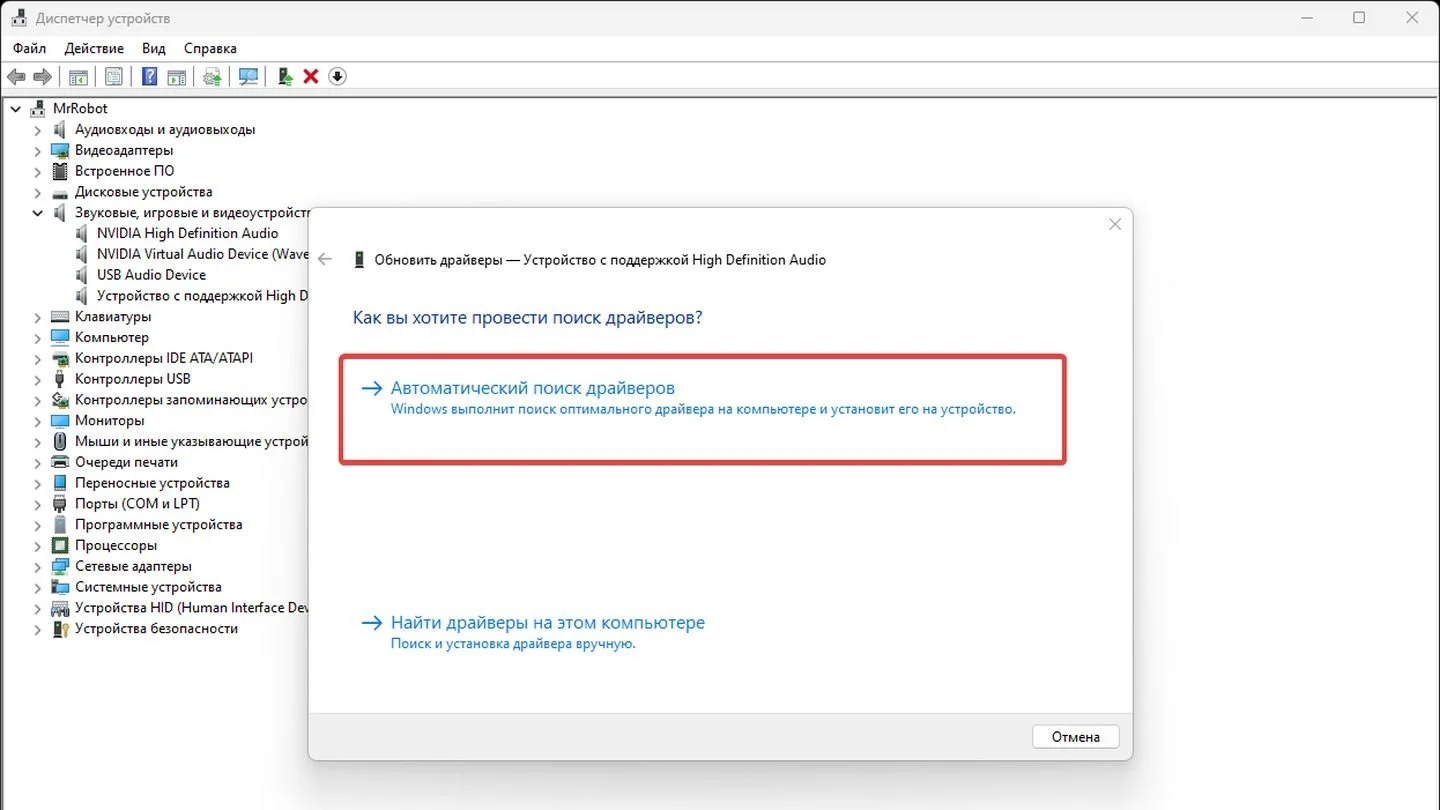
Task: Click the gray Back arrow in toolbar
Action: [16, 77]
